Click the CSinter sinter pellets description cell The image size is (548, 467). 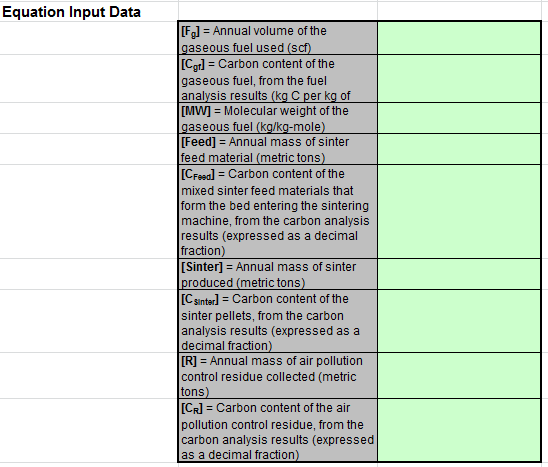(x=278, y=321)
